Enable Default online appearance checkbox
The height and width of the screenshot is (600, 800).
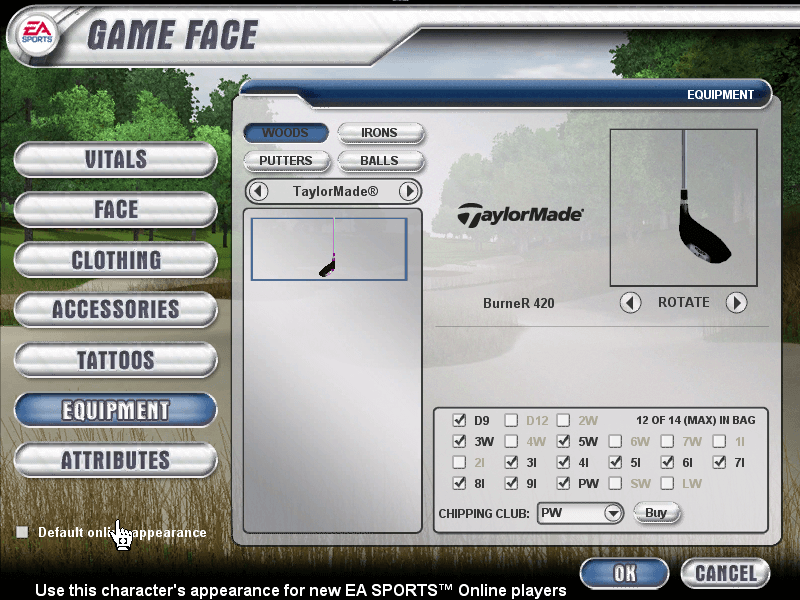[x=22, y=532]
